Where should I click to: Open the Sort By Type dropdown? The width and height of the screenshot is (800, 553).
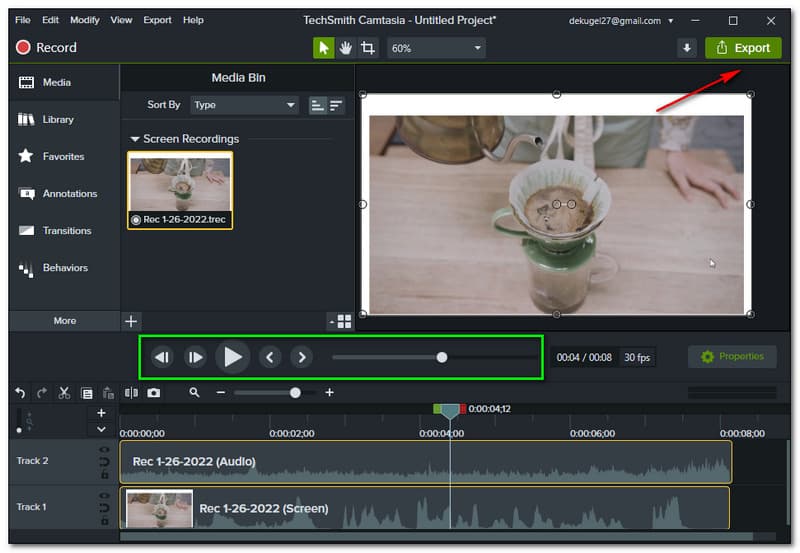pyautogui.click(x=244, y=105)
